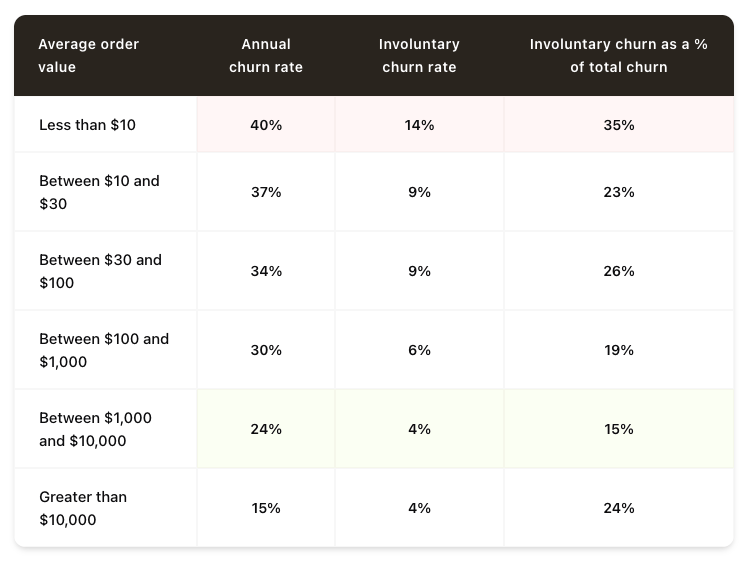Click the 40% annual churn rate cell
The width and height of the screenshot is (749, 567).
click(266, 125)
